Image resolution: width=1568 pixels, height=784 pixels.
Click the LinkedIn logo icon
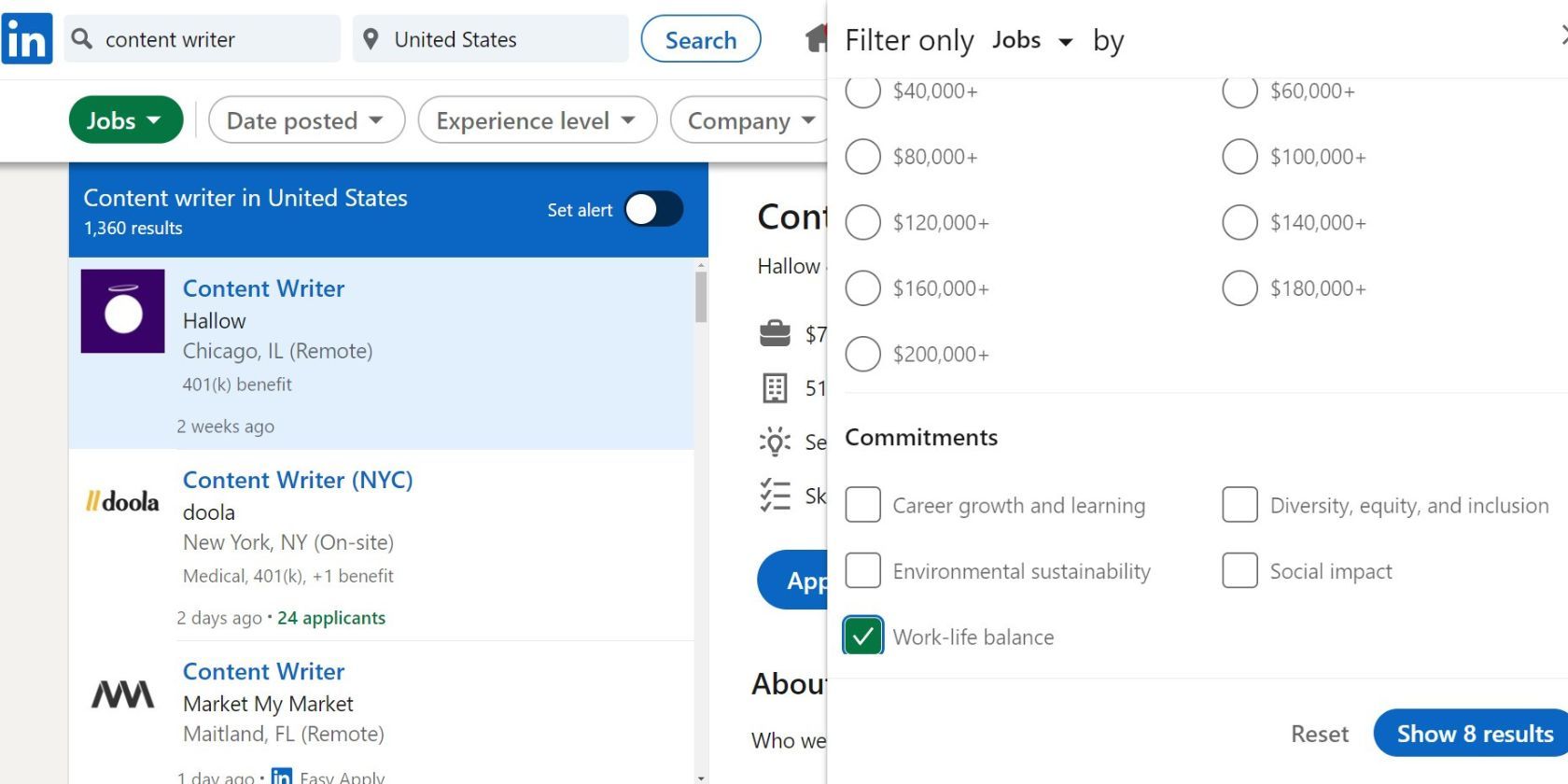pos(27,39)
